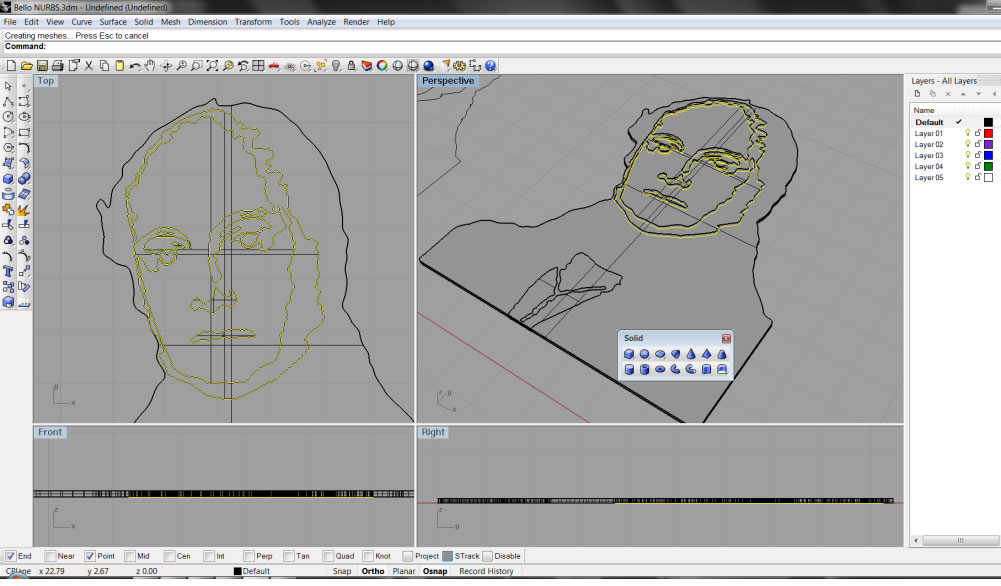Click the Front viewport title label
The image size is (1001, 586).
pyautogui.click(x=50, y=432)
